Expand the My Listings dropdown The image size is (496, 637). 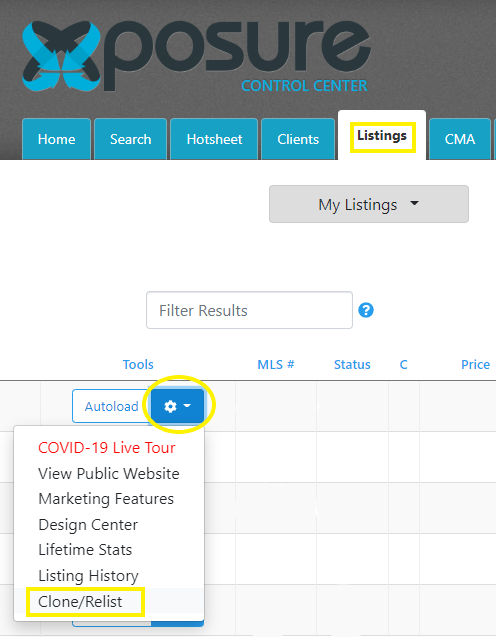click(369, 204)
